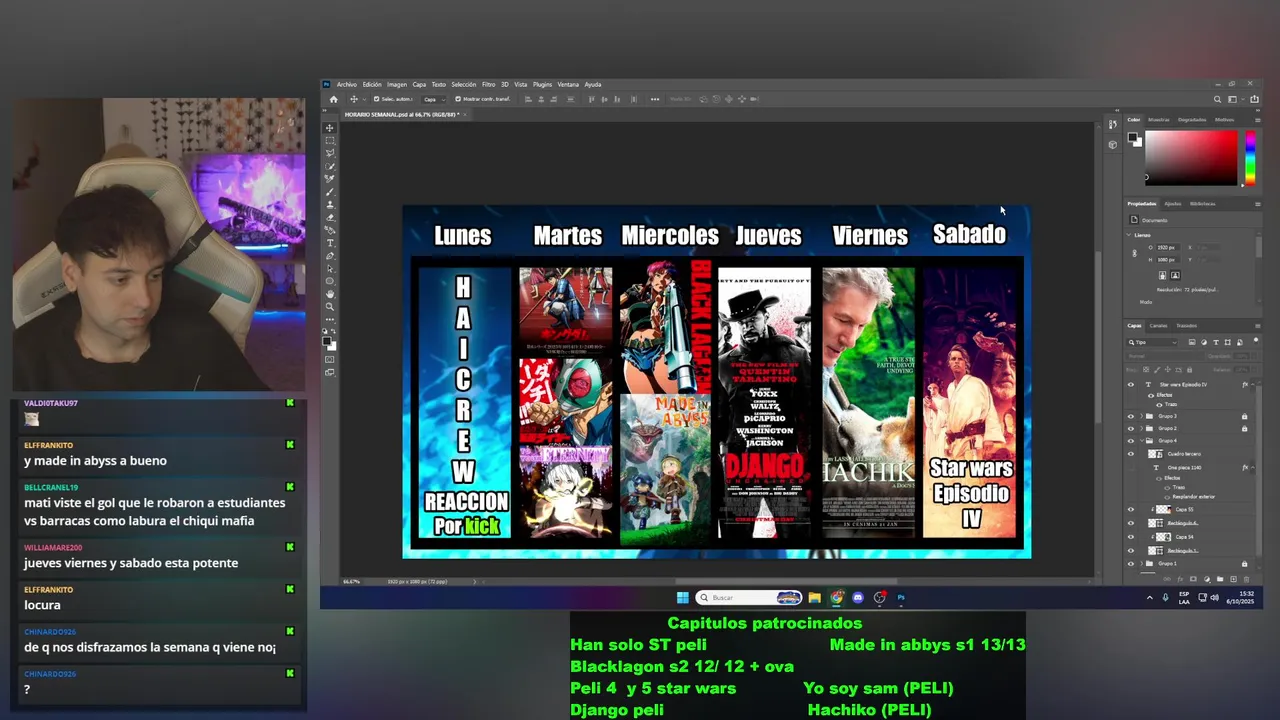Hide the Grupo 4 layer group
The height and width of the screenshot is (720, 1280).
(x=1131, y=441)
